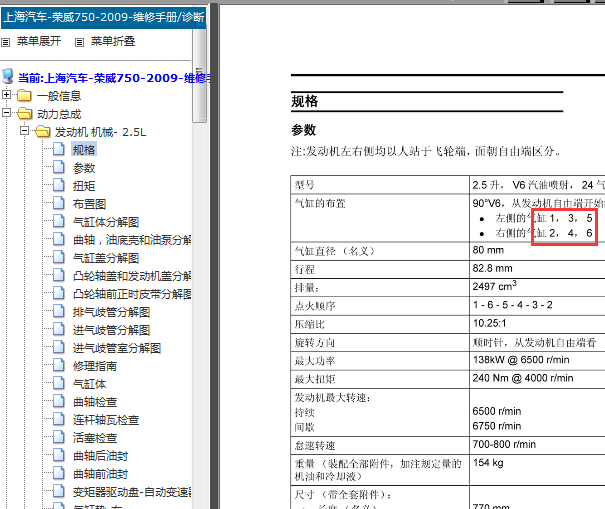Screen dimensions: 605x509
Task: Open the 布置图 page
Action: point(89,204)
